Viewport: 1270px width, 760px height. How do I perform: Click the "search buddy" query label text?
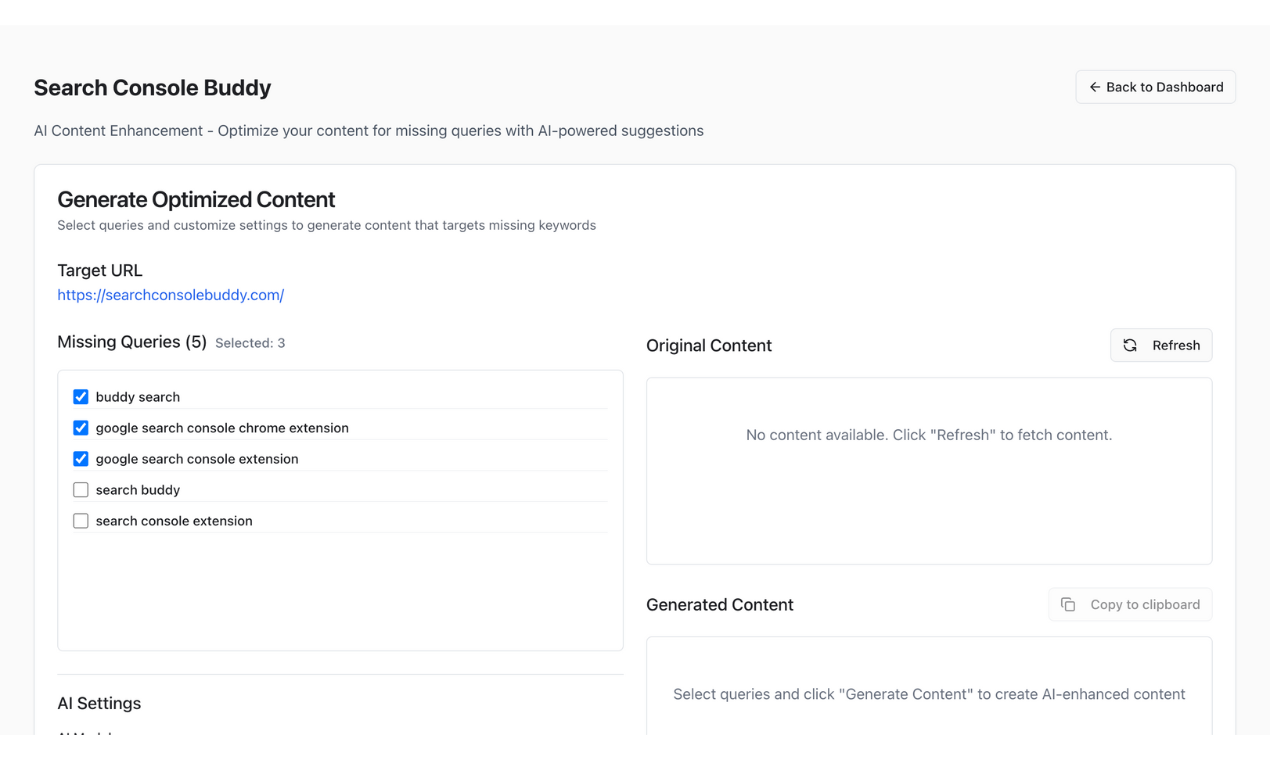click(x=138, y=490)
